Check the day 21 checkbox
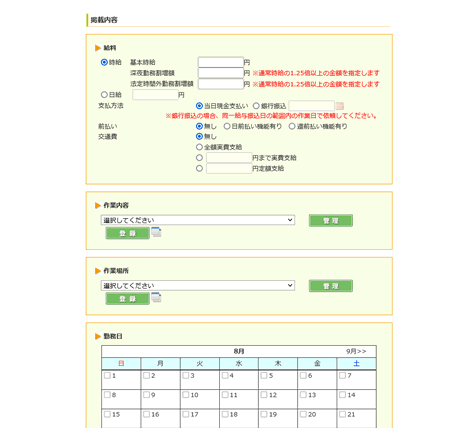The height and width of the screenshot is (429, 470). click(x=342, y=414)
